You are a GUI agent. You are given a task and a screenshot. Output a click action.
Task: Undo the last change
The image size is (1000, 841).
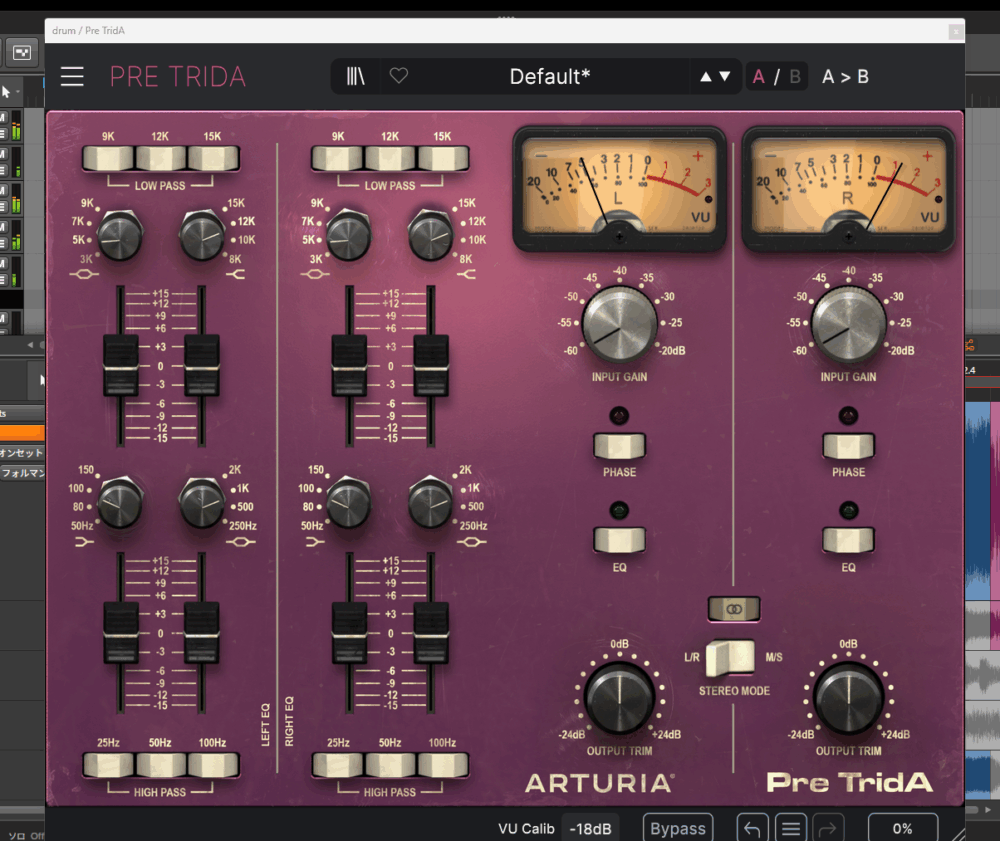752,828
